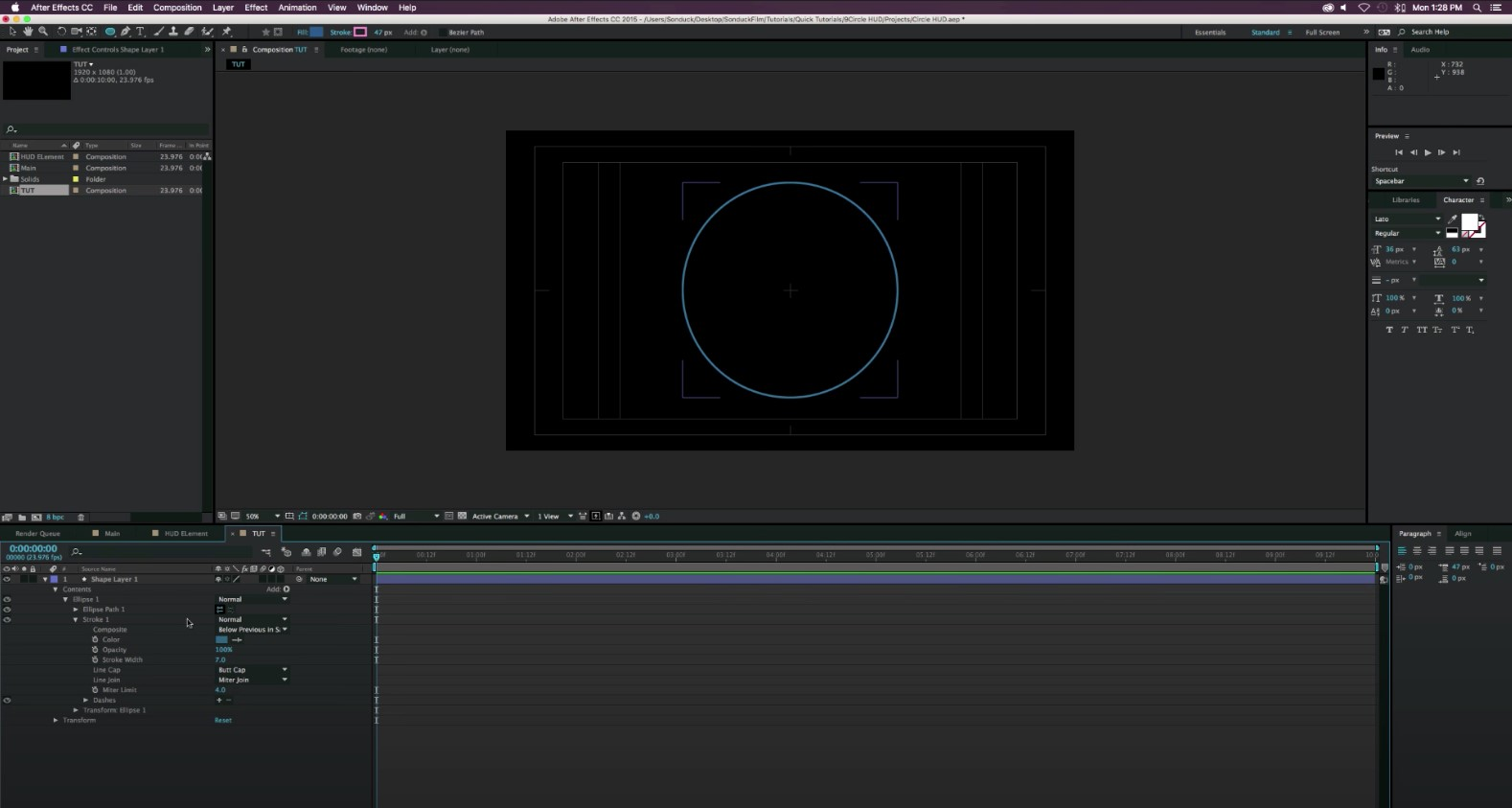
Task: Activate the Puppet Pin tool
Action: (227, 32)
